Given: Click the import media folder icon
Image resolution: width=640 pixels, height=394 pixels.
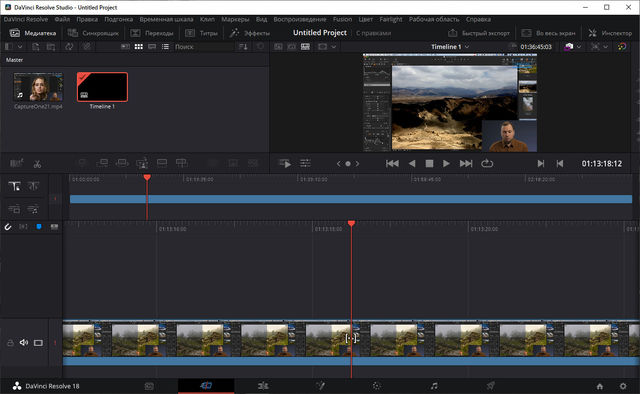Looking at the screenshot, I should [51, 47].
